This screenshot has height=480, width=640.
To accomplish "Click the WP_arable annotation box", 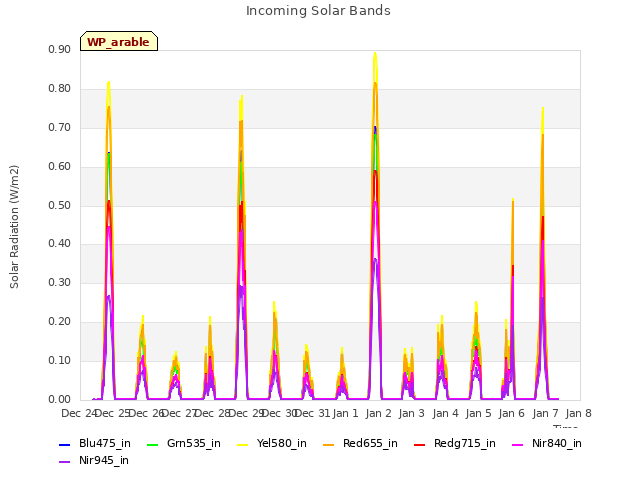I will [119, 41].
